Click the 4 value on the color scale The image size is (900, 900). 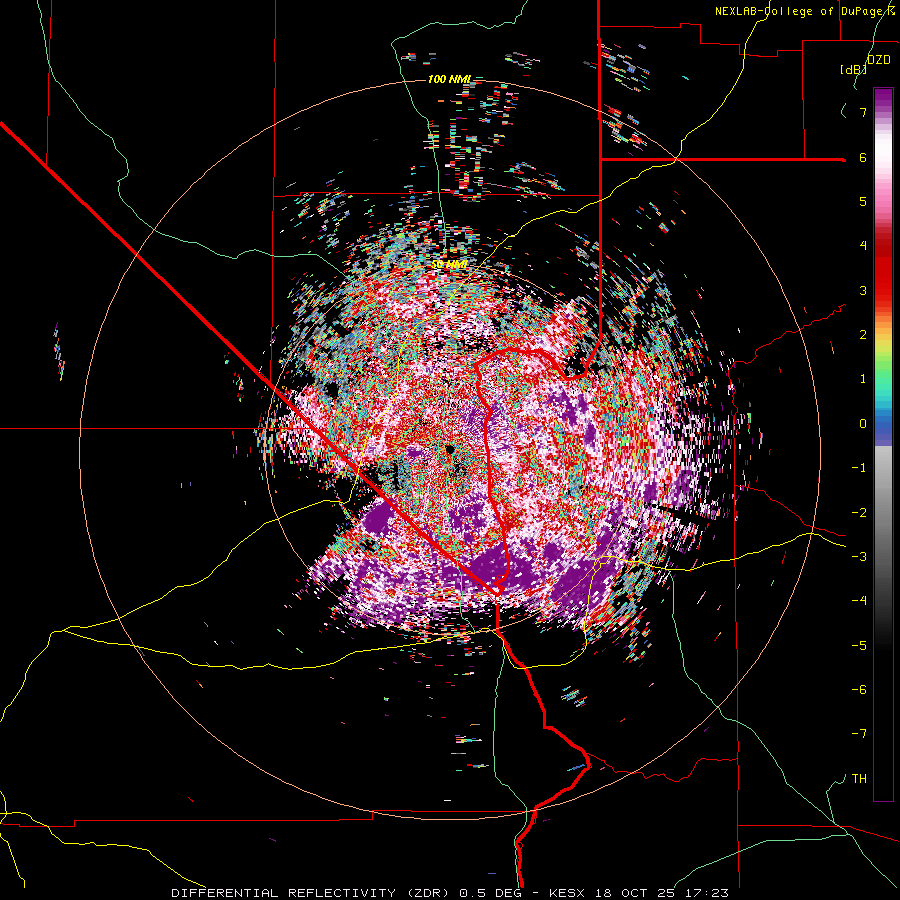point(863,246)
